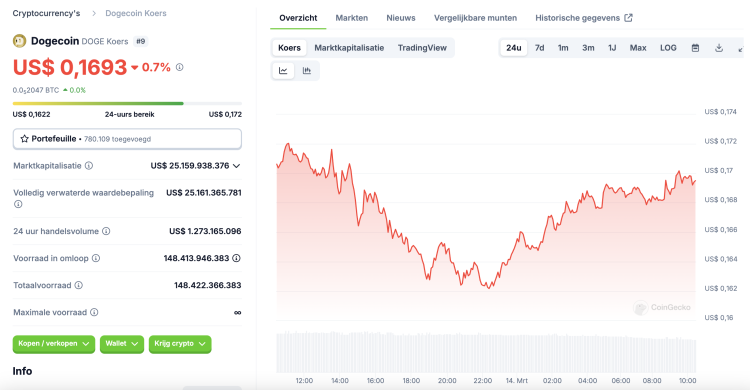750x390 pixels.
Task: Set chart range to 1J
Action: point(612,48)
